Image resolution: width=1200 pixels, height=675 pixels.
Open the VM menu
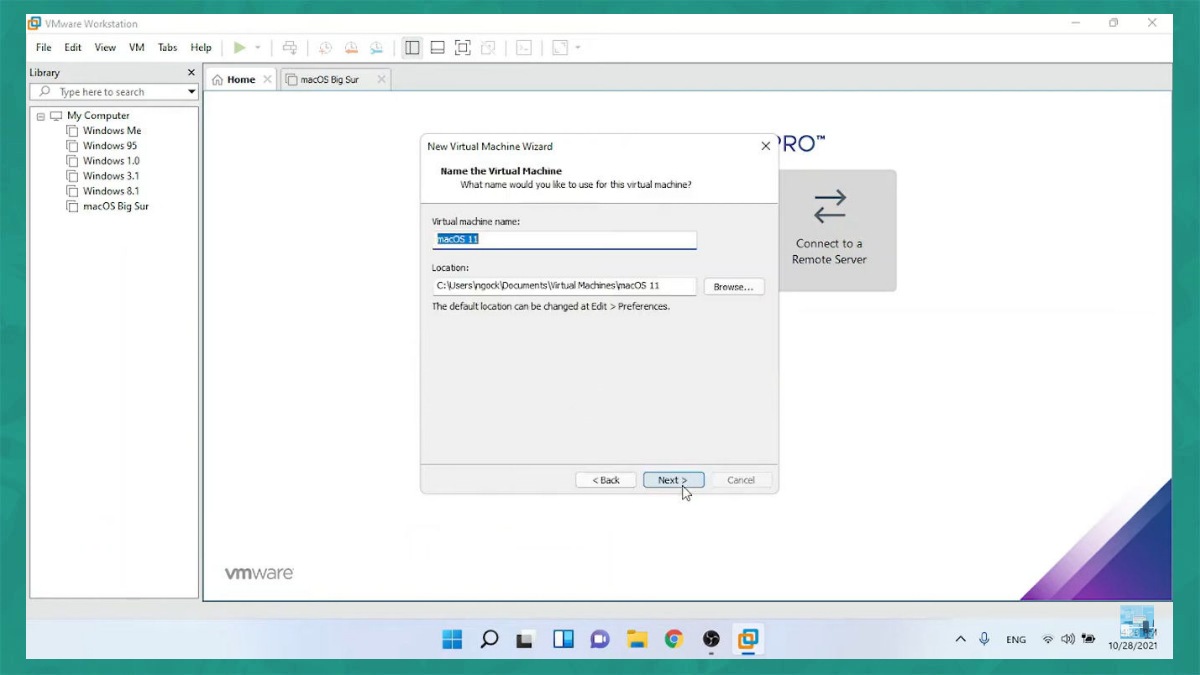coord(137,47)
